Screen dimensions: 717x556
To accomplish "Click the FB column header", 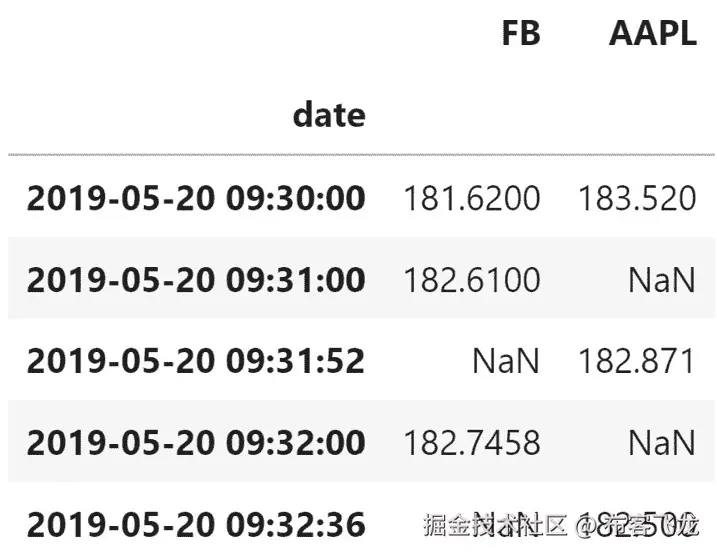I will [x=520, y=33].
